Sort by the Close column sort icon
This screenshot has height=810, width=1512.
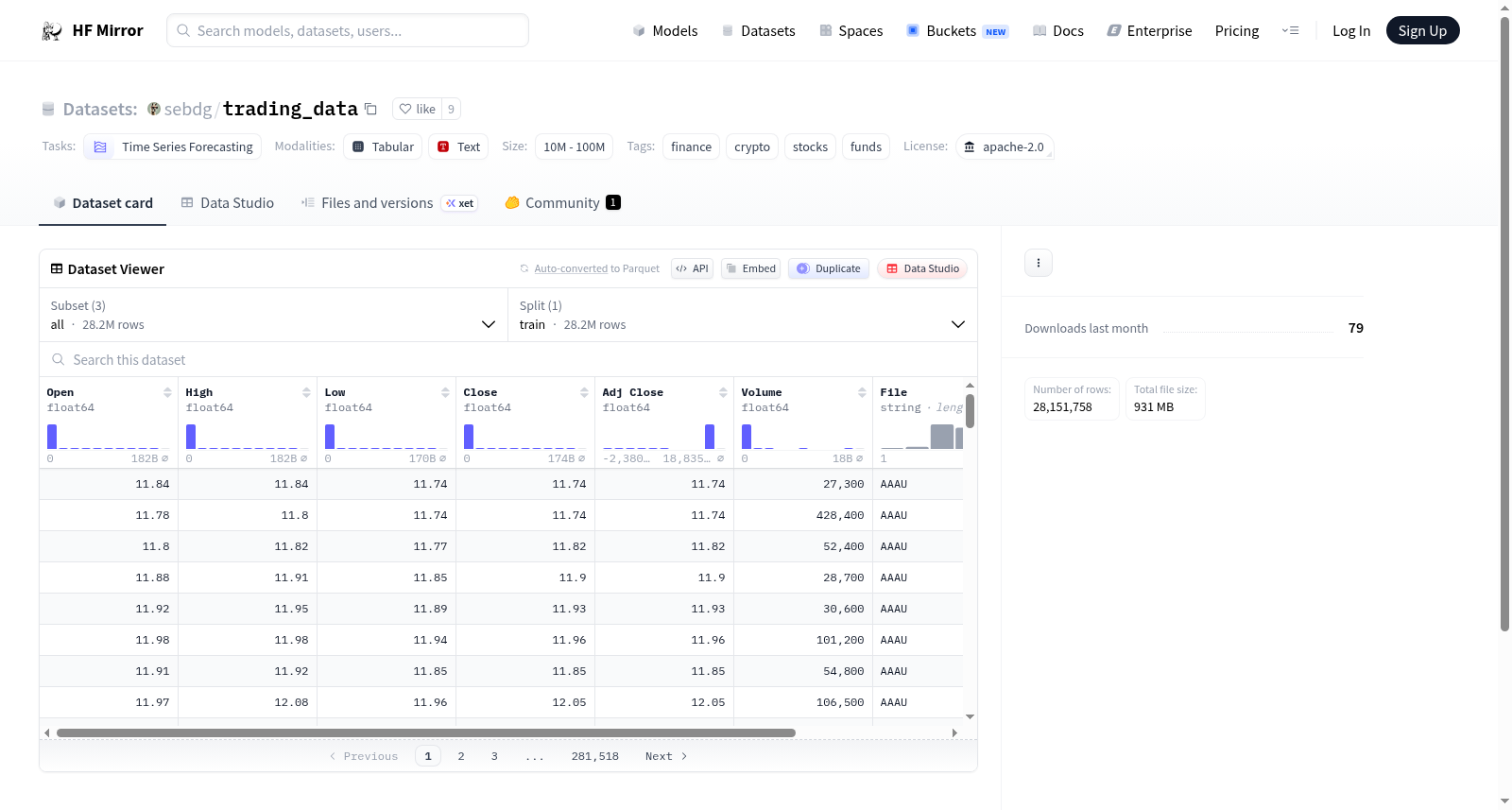coord(584,392)
